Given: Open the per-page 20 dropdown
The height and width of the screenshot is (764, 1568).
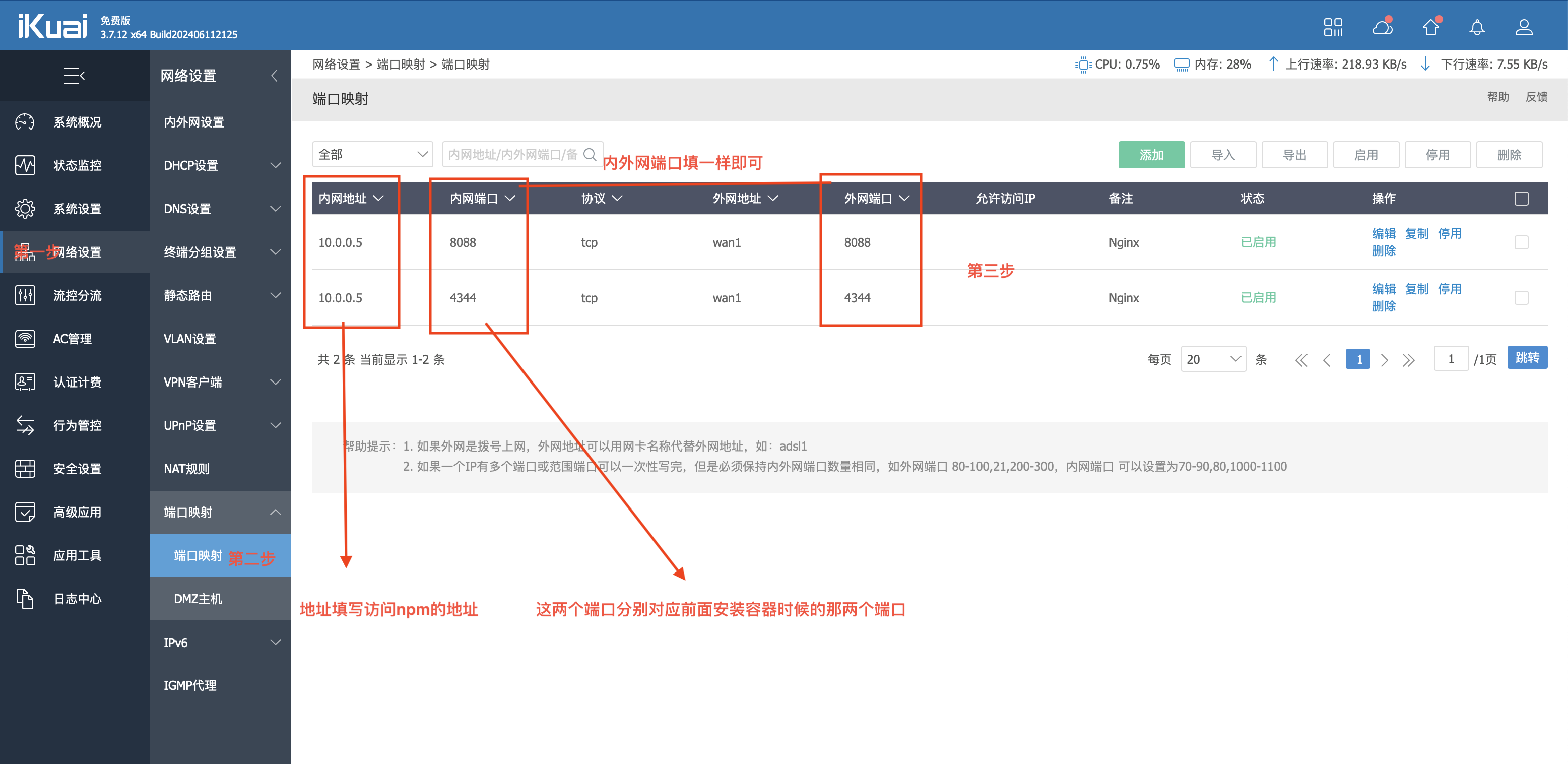Looking at the screenshot, I should pyautogui.click(x=1213, y=359).
